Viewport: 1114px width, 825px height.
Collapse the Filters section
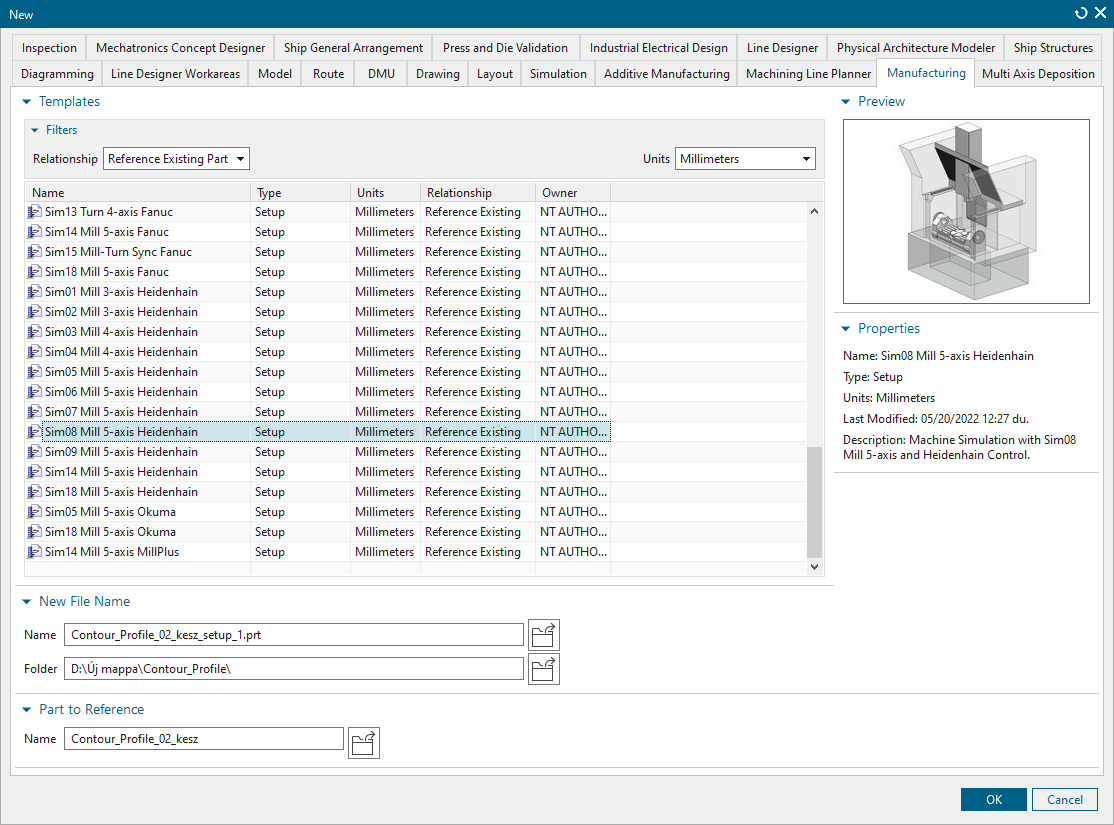pos(35,130)
